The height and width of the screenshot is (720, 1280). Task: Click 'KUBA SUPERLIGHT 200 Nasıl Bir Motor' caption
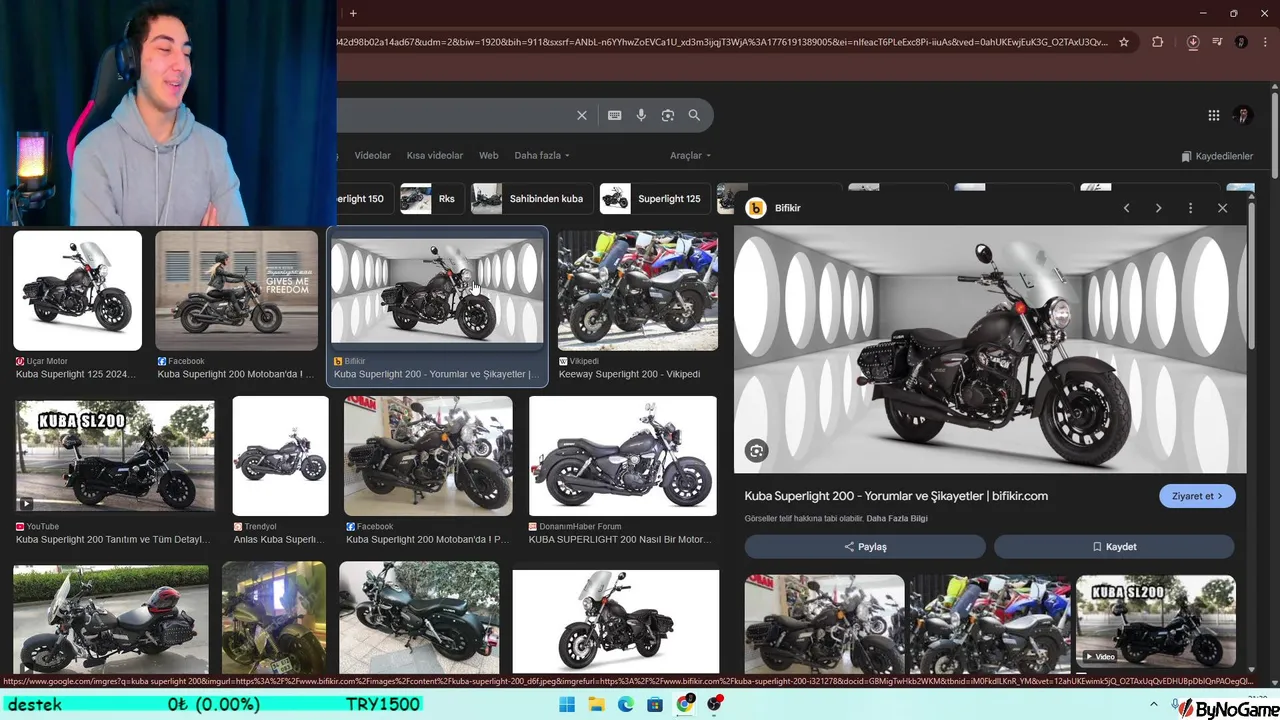[x=620, y=539]
